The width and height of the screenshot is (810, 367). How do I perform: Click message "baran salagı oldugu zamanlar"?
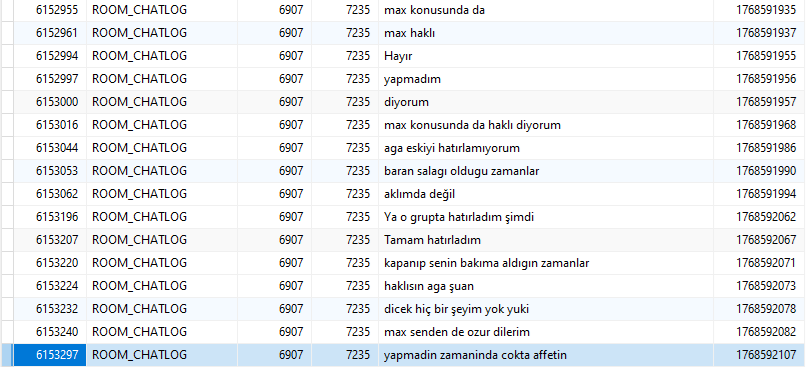[x=546, y=171]
